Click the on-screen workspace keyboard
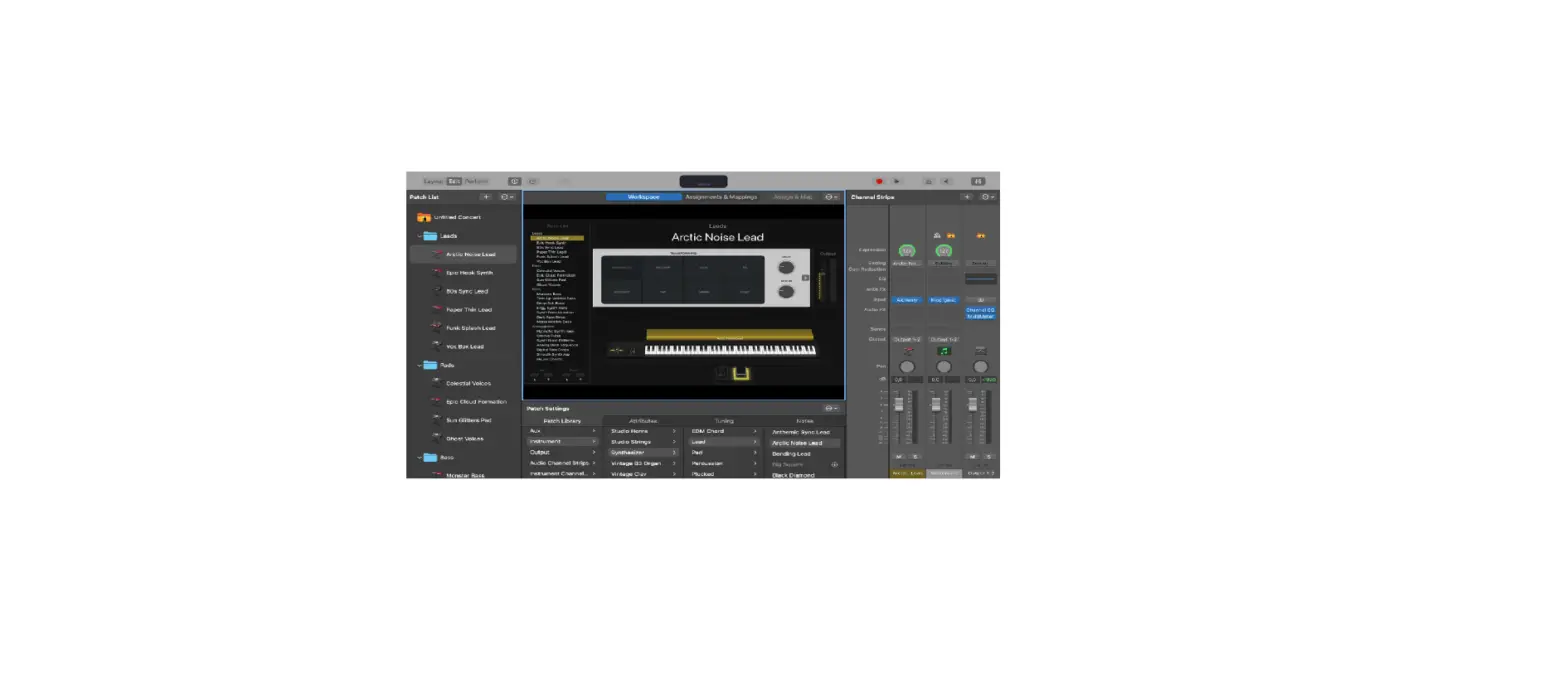This screenshot has width=1568, height=674. [x=729, y=350]
